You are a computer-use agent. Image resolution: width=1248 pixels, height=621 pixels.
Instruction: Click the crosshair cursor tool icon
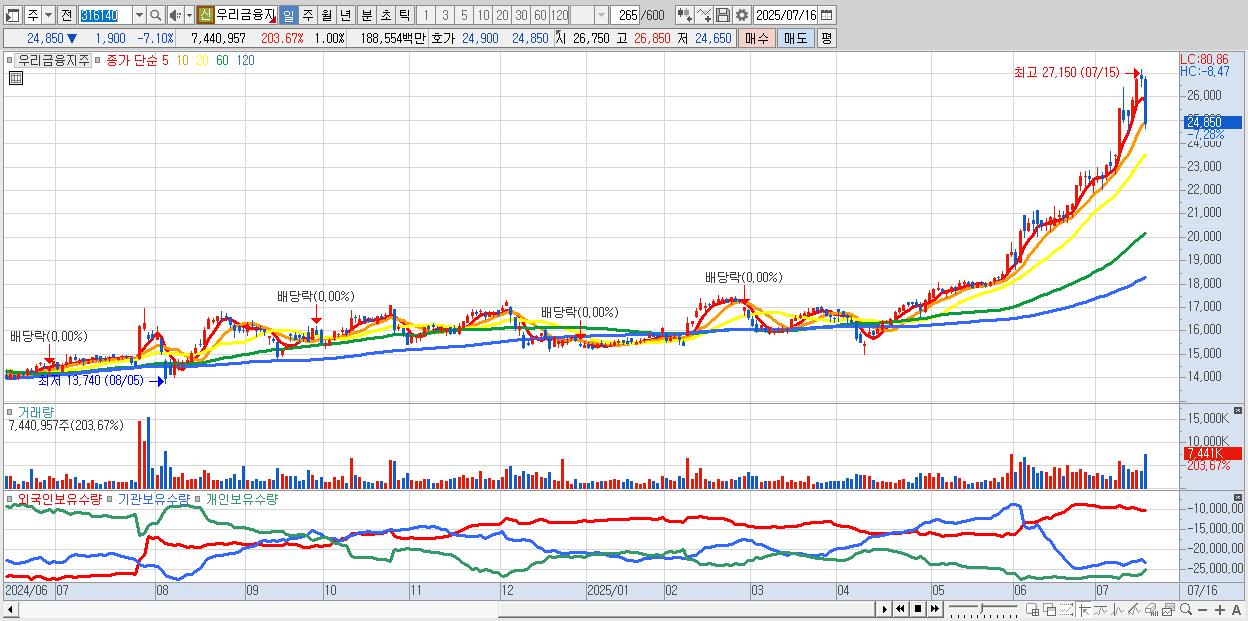(1084, 609)
